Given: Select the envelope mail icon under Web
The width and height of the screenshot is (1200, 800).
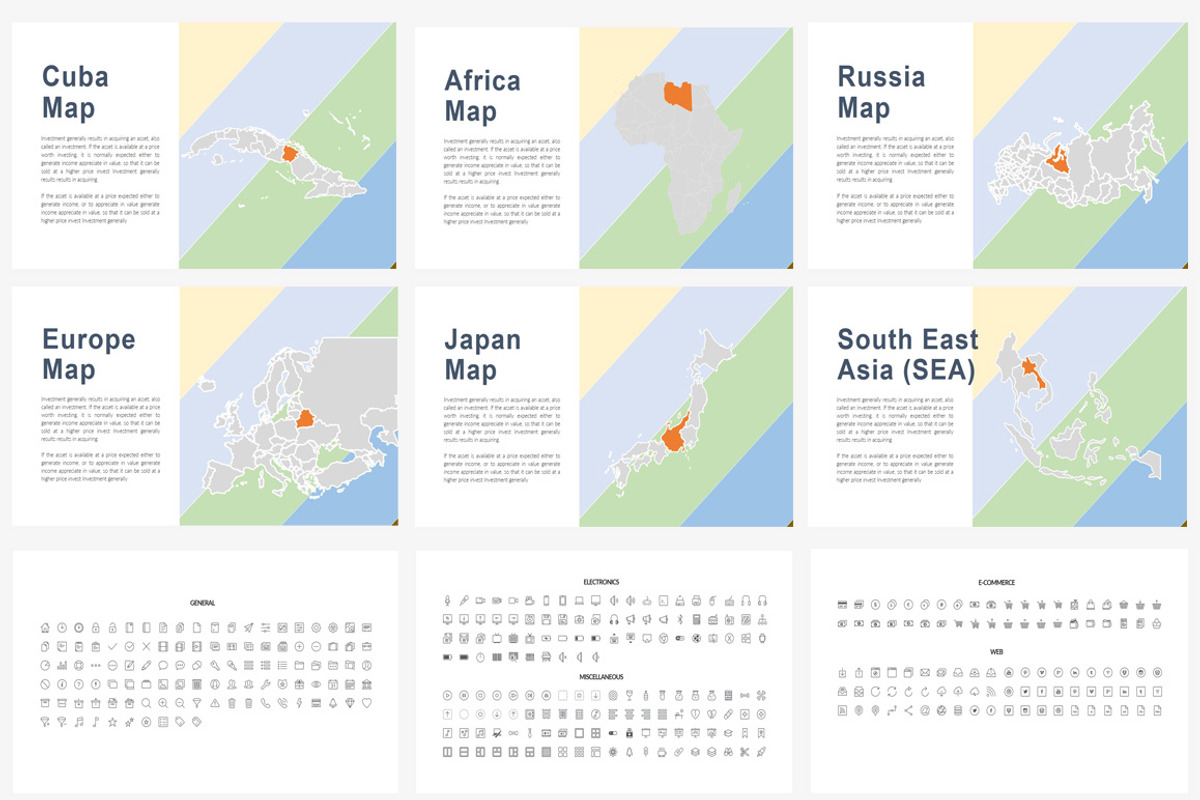Looking at the screenshot, I should [x=925, y=672].
